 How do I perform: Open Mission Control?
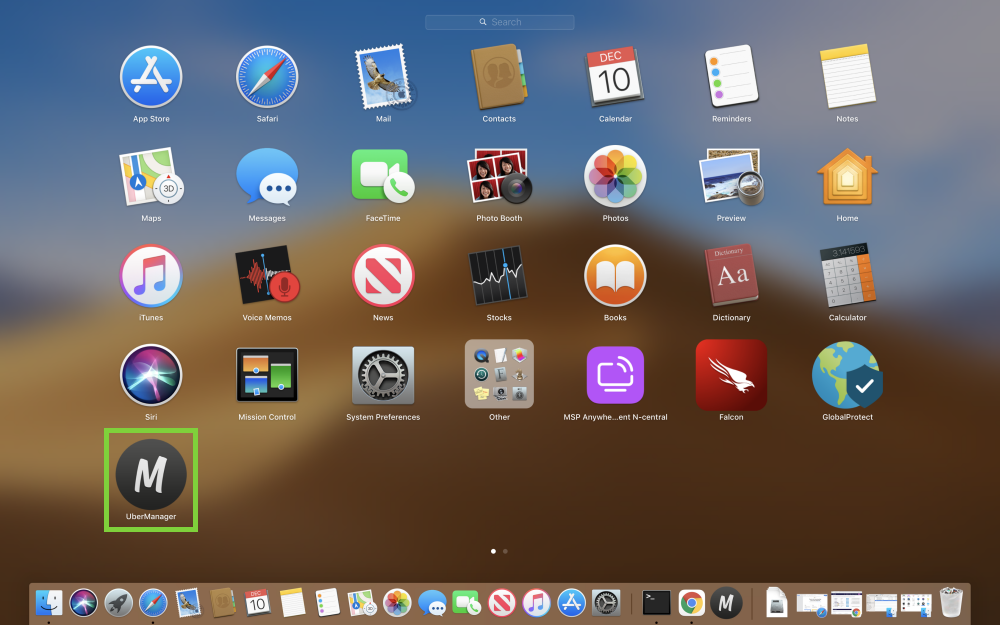pyautogui.click(x=267, y=375)
